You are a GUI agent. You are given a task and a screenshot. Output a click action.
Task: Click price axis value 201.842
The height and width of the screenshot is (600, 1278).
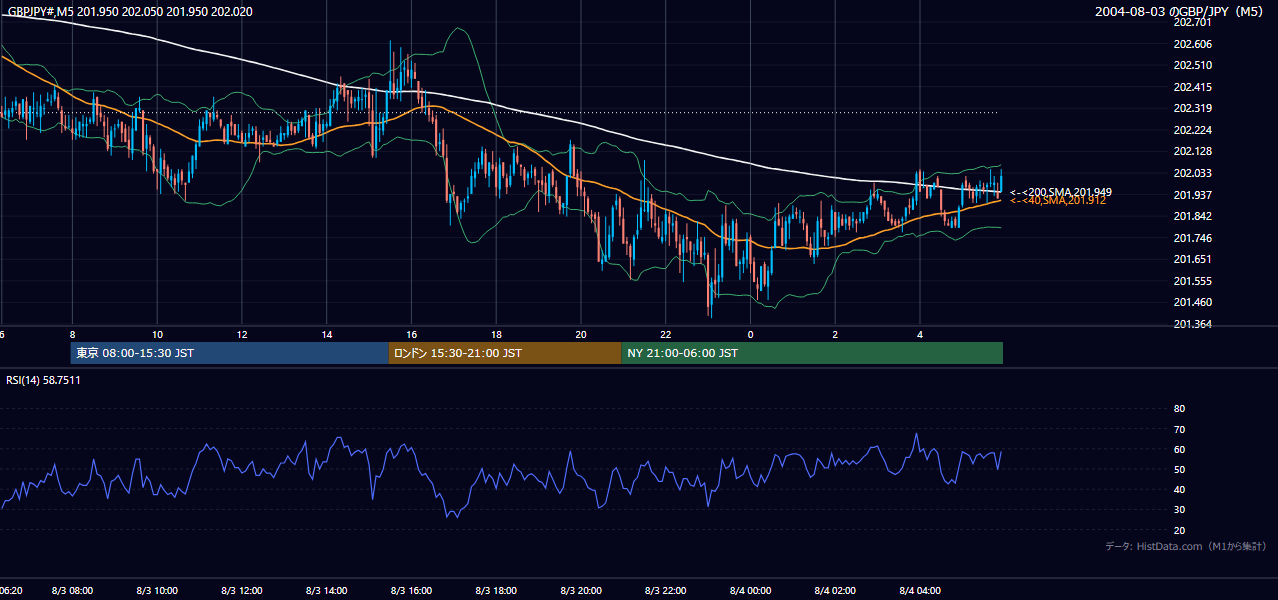(x=1192, y=216)
